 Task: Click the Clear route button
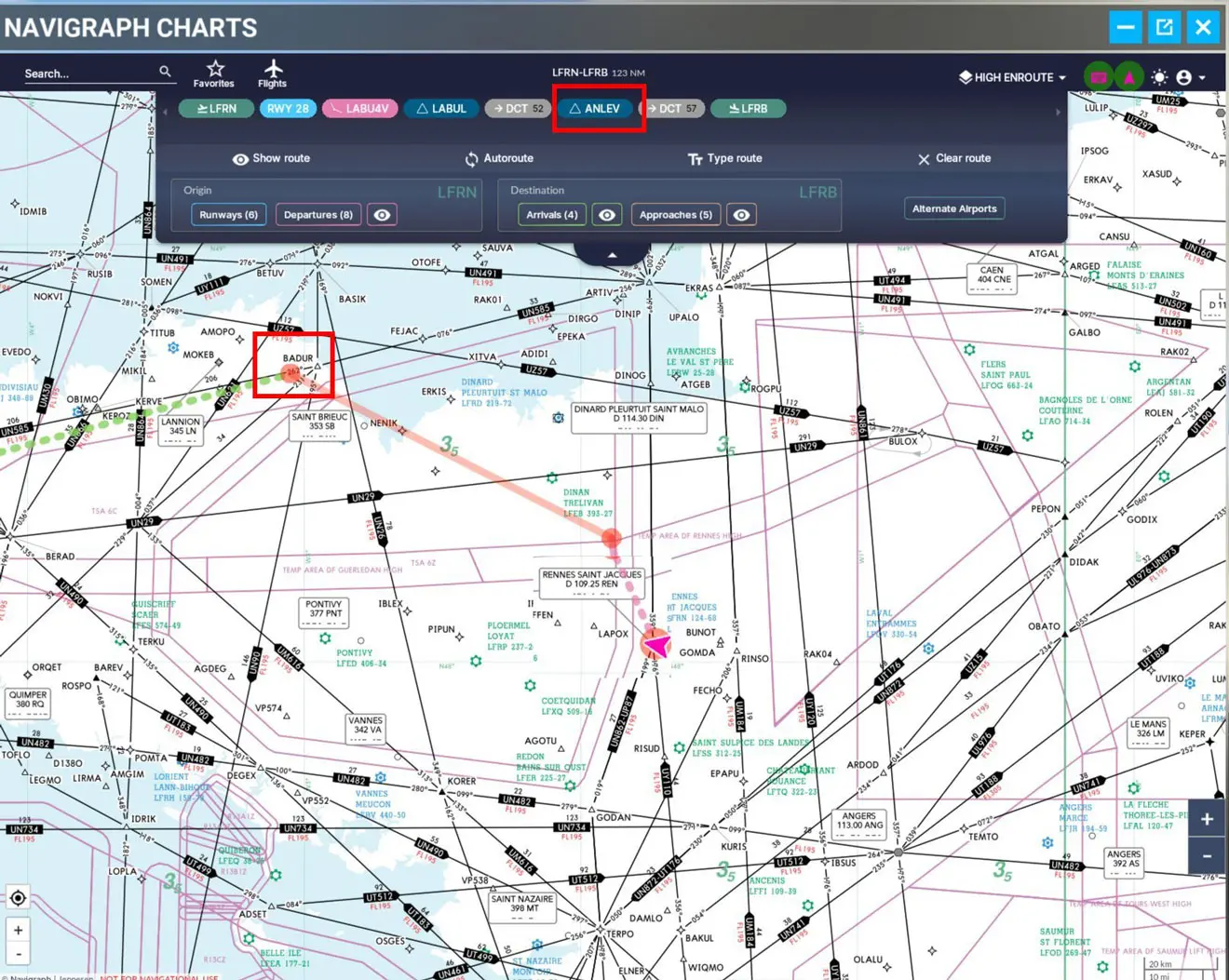(954, 158)
